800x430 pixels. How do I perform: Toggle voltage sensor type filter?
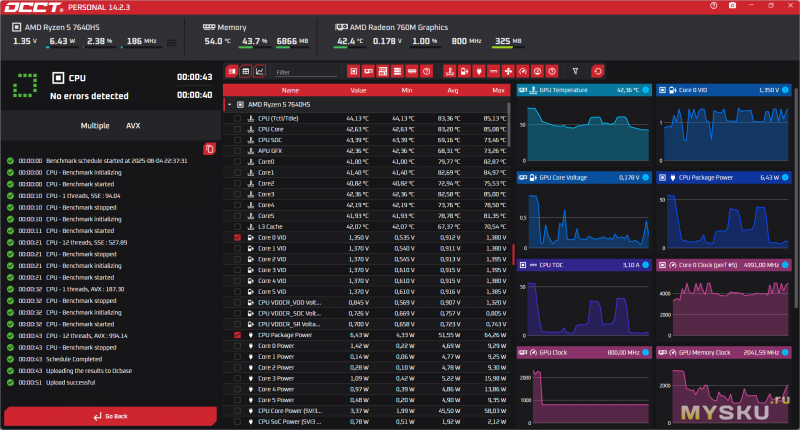click(464, 71)
